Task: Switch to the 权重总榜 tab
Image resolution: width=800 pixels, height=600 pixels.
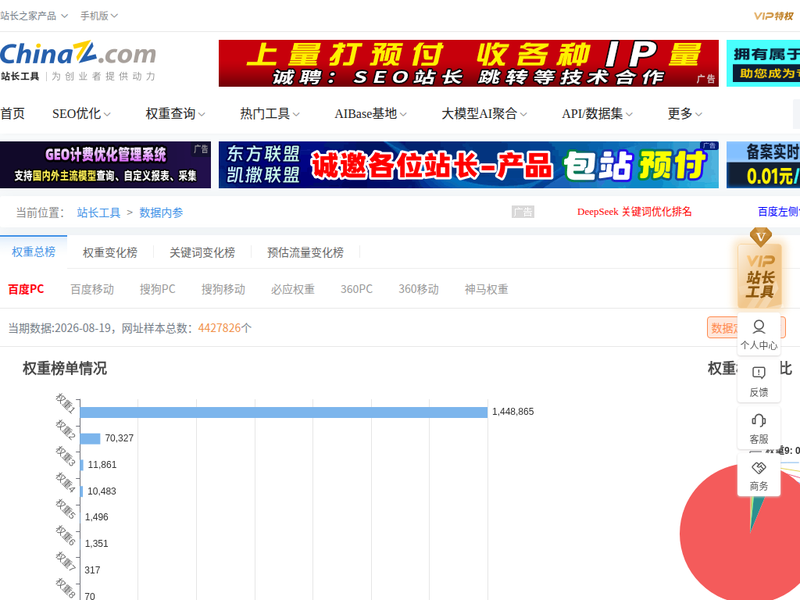Action: 33,252
